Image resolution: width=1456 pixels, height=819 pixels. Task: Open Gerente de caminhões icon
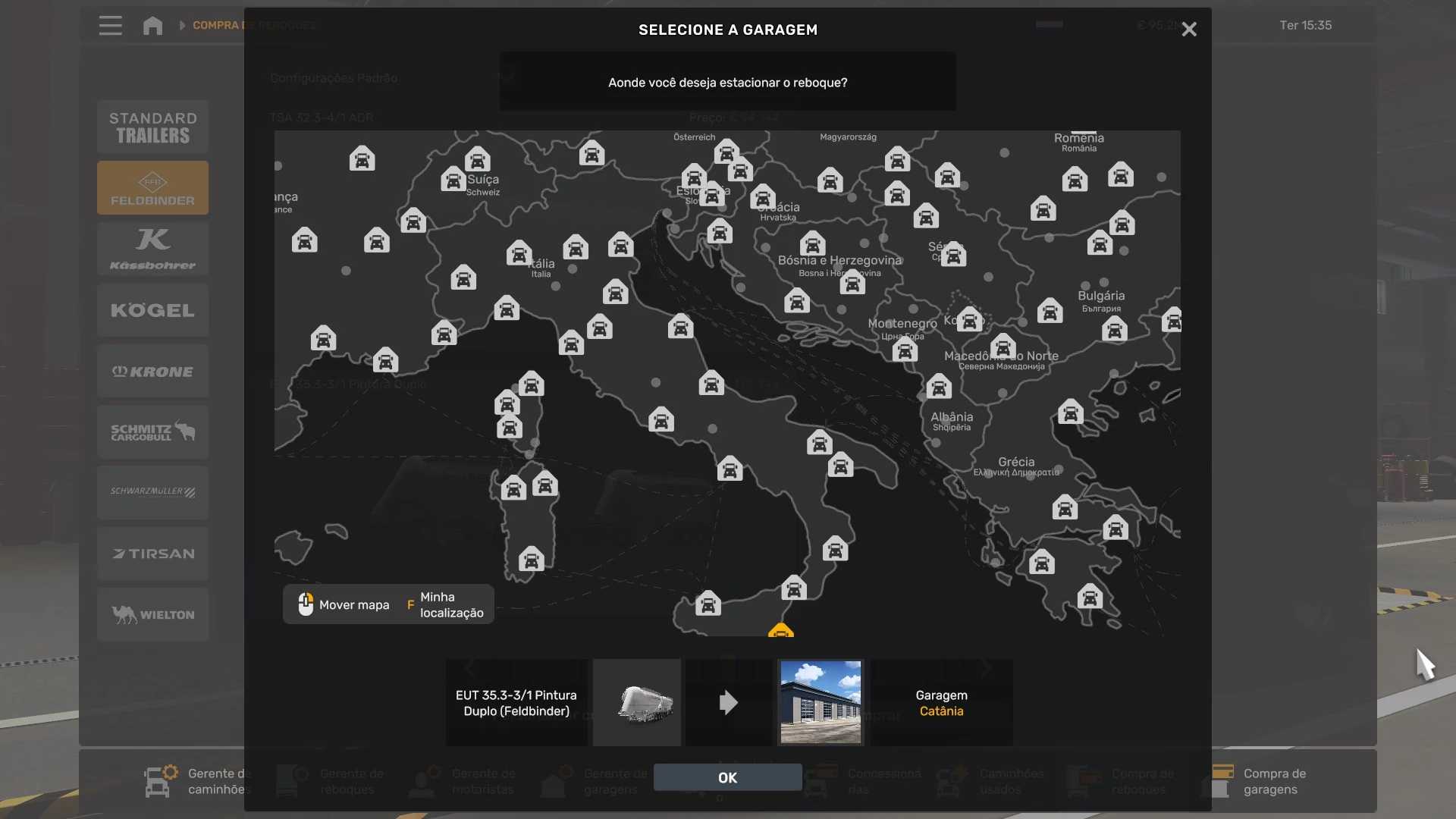tap(160, 780)
